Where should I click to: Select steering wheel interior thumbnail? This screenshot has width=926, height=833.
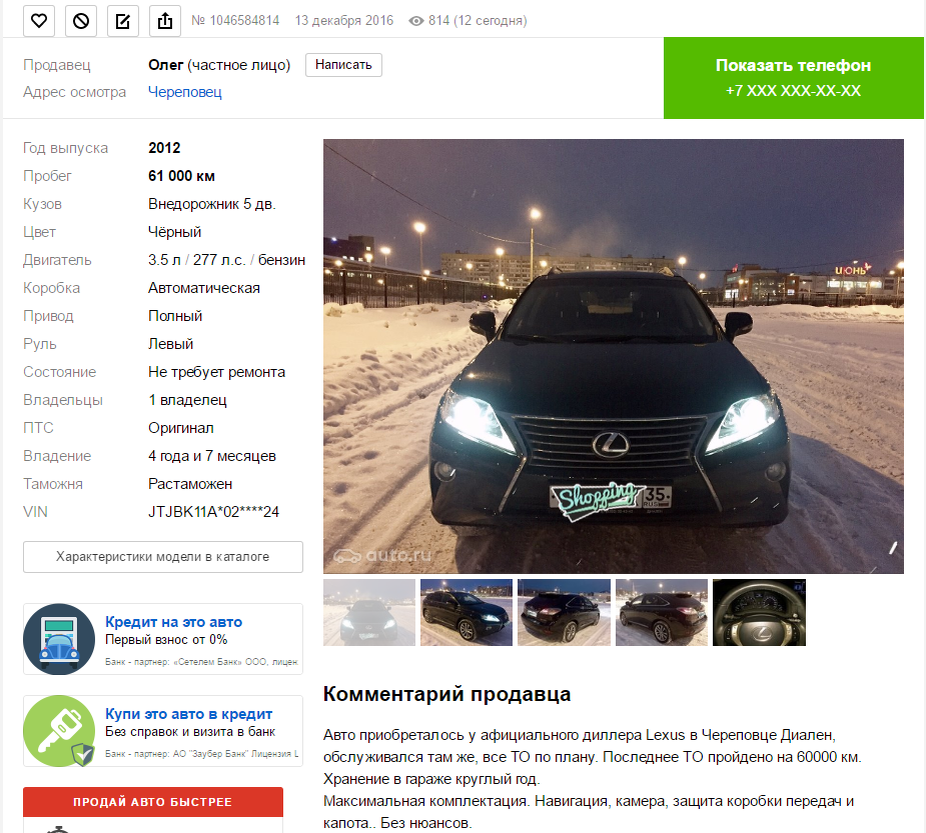[759, 612]
